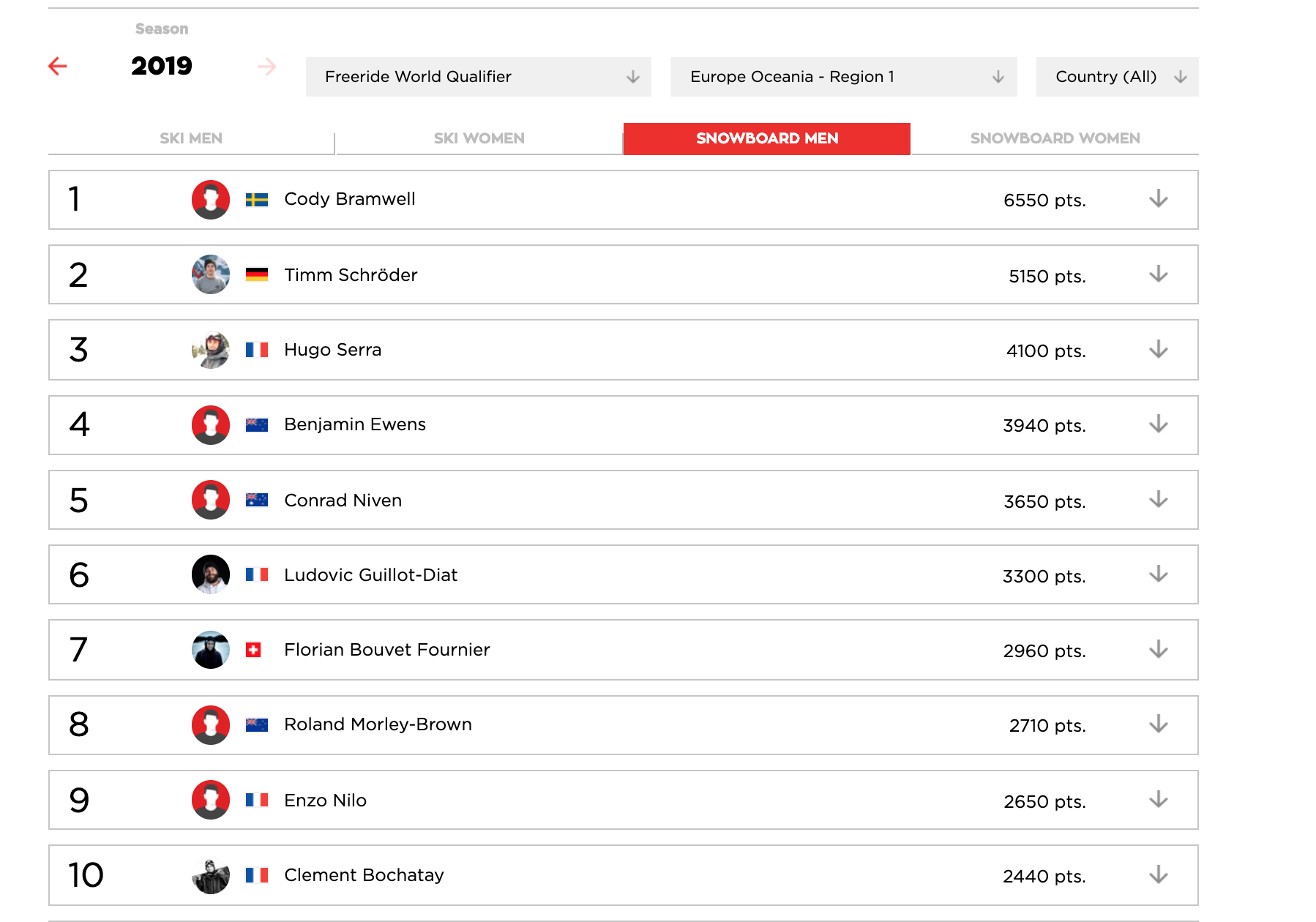This screenshot has height=922, width=1316.
Task: Click the Roland Morley-Brown name
Action: pos(378,724)
